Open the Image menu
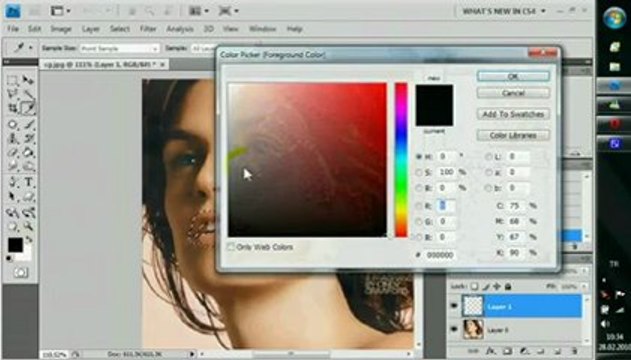The width and height of the screenshot is (631, 360). [61, 29]
